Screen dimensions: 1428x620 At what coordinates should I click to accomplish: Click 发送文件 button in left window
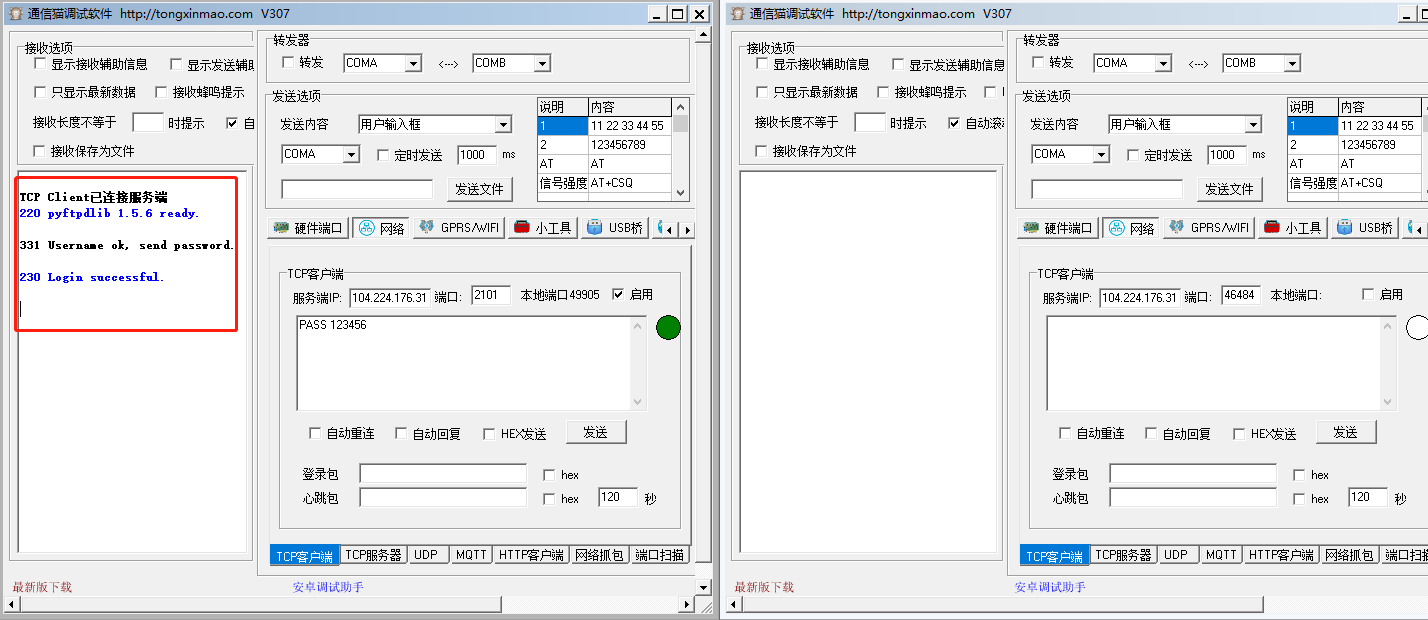point(480,189)
